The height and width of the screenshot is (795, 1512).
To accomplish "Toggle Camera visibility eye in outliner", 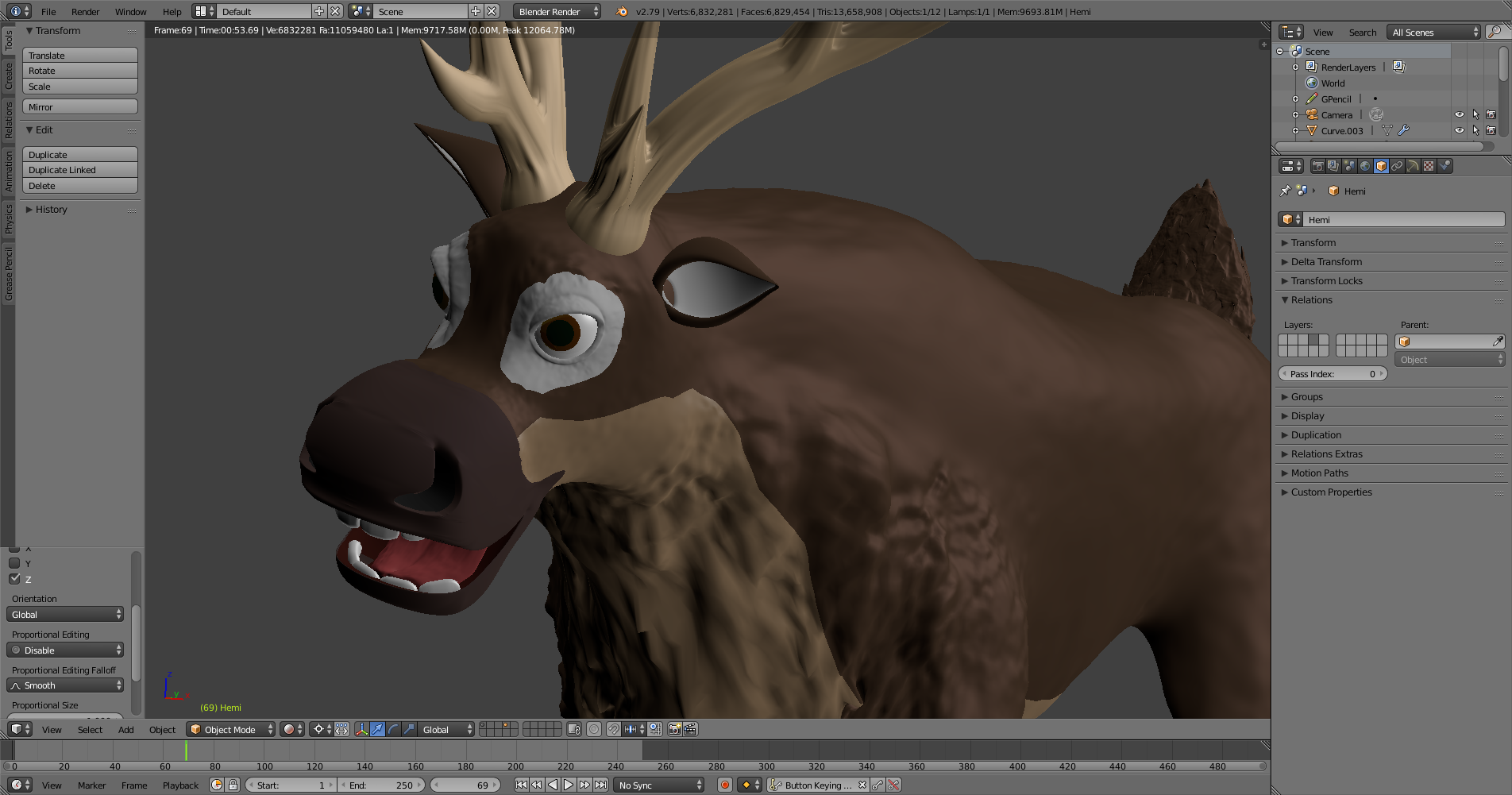I will pyautogui.click(x=1460, y=114).
